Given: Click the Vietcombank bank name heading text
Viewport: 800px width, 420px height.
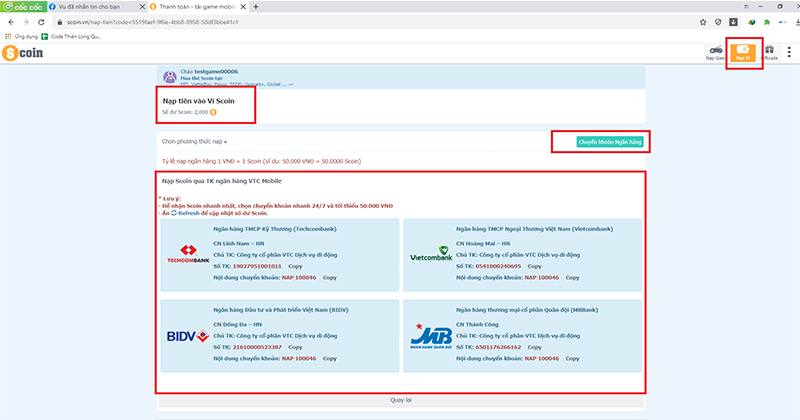Looking at the screenshot, I should pyautogui.click(x=534, y=229).
